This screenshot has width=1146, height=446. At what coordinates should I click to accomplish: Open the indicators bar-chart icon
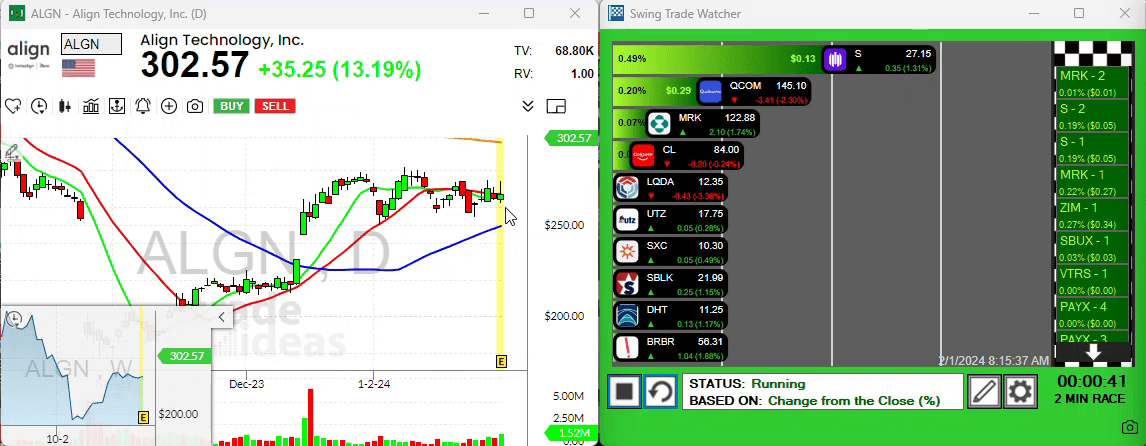pyautogui.click(x=91, y=106)
